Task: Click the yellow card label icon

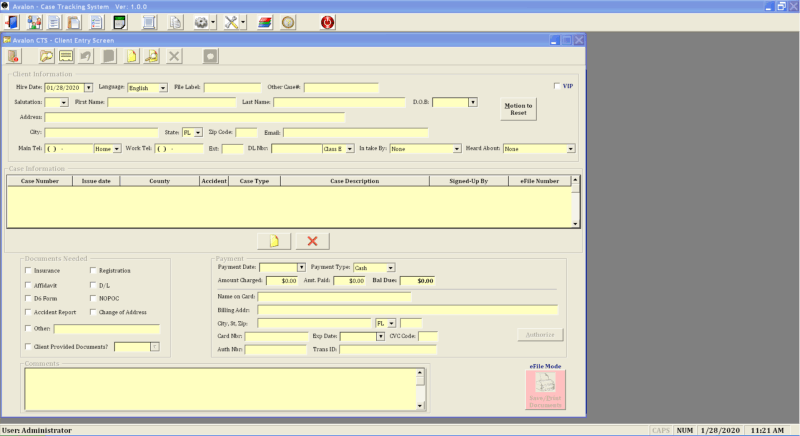Action: pyautogui.click(x=66, y=56)
